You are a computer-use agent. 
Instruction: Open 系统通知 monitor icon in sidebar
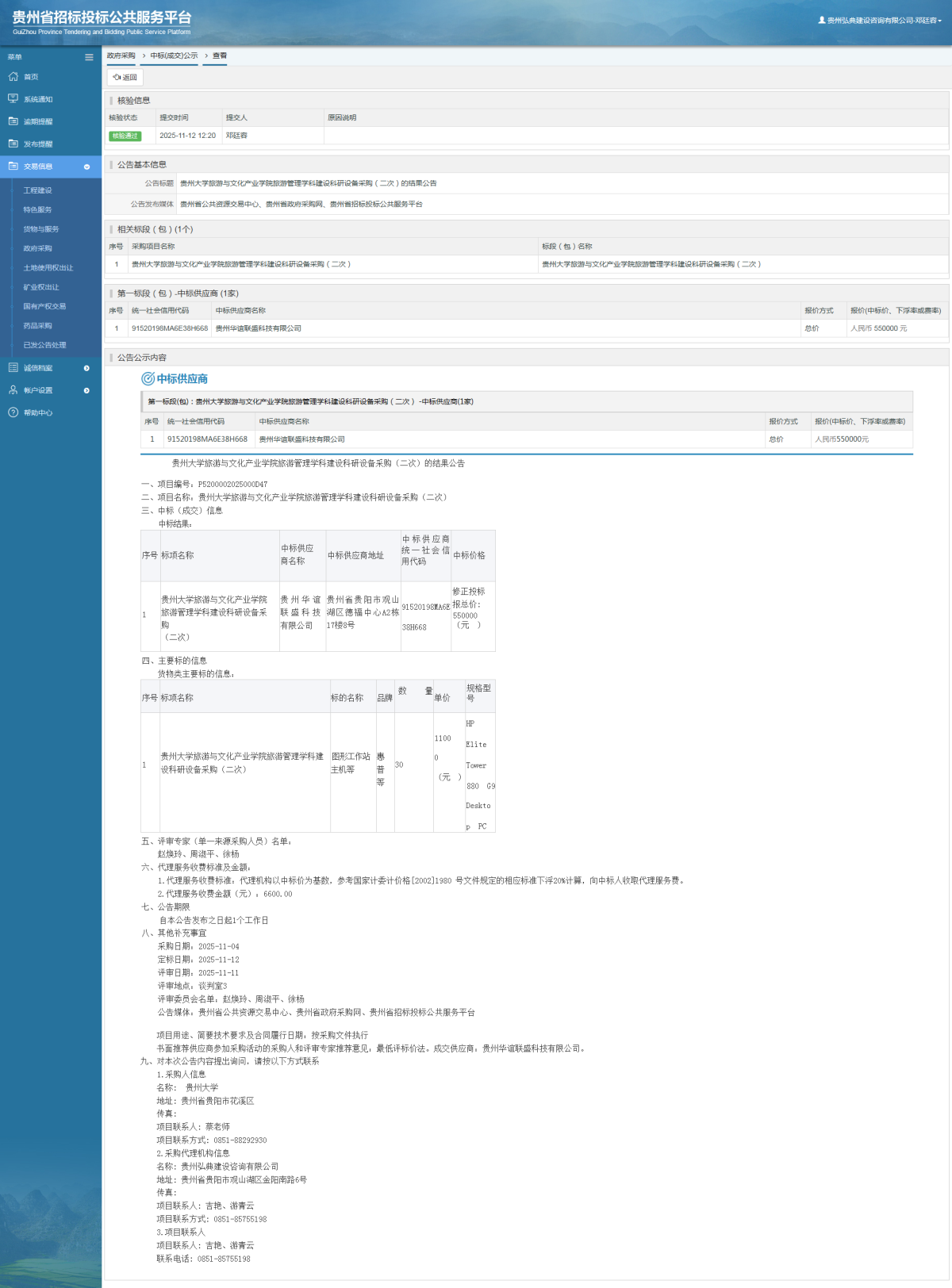coord(13,99)
